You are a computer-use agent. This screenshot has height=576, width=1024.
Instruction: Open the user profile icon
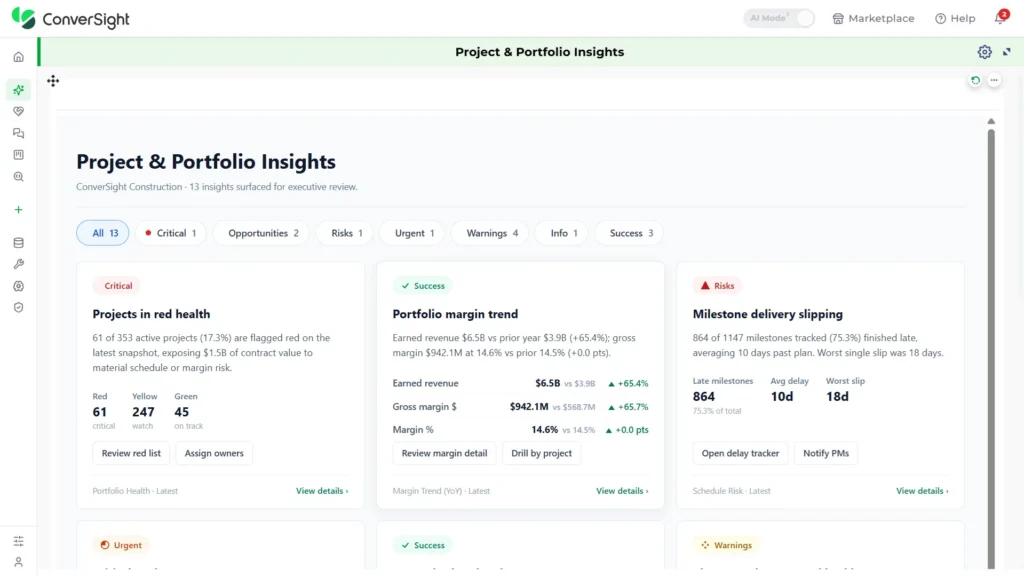[x=18, y=562]
